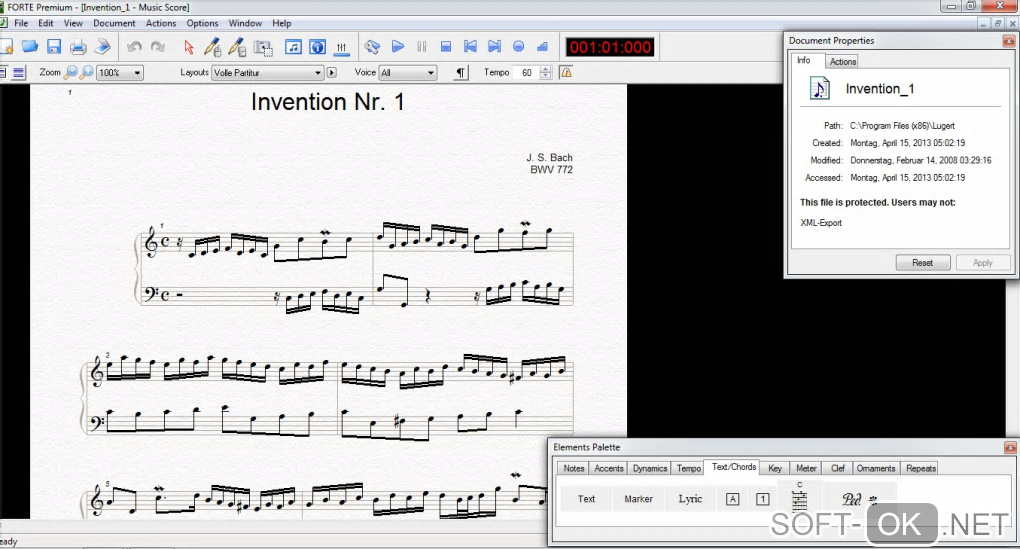1020x549 pixels.
Task: Click the guitar chord diagram icon
Action: (x=799, y=498)
